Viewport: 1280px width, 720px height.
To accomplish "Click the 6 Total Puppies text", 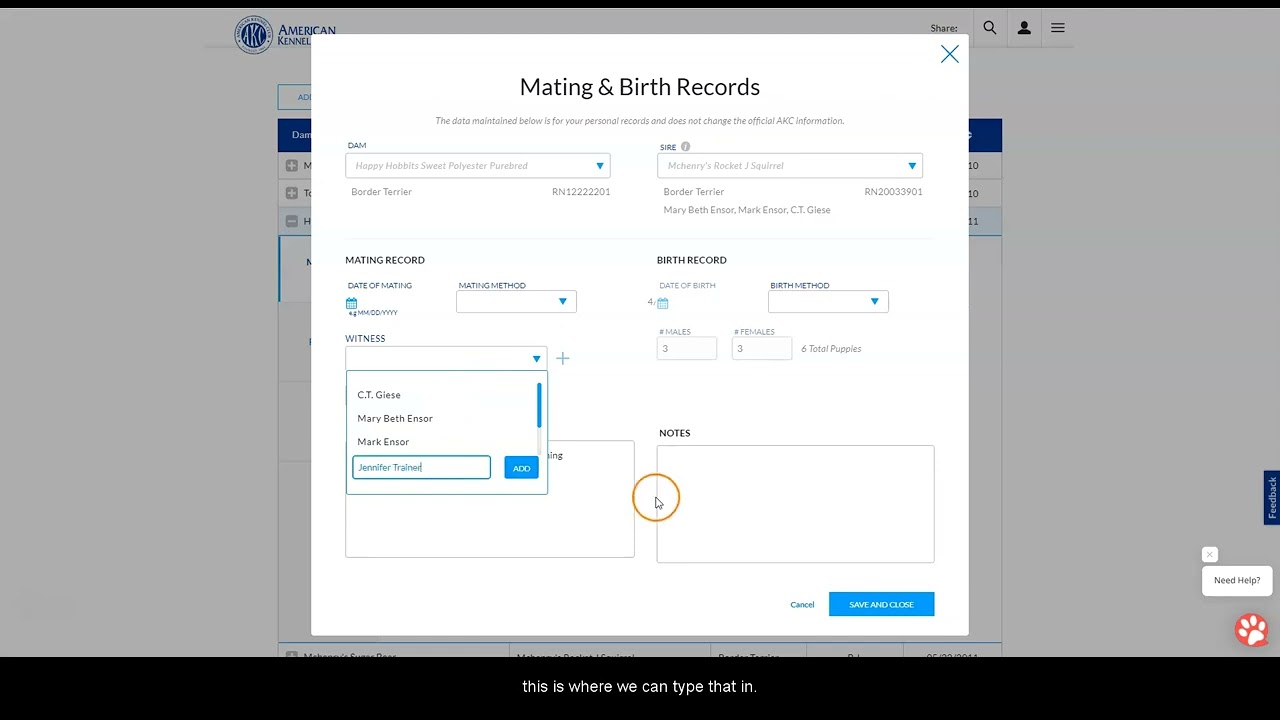I will click(x=831, y=349).
